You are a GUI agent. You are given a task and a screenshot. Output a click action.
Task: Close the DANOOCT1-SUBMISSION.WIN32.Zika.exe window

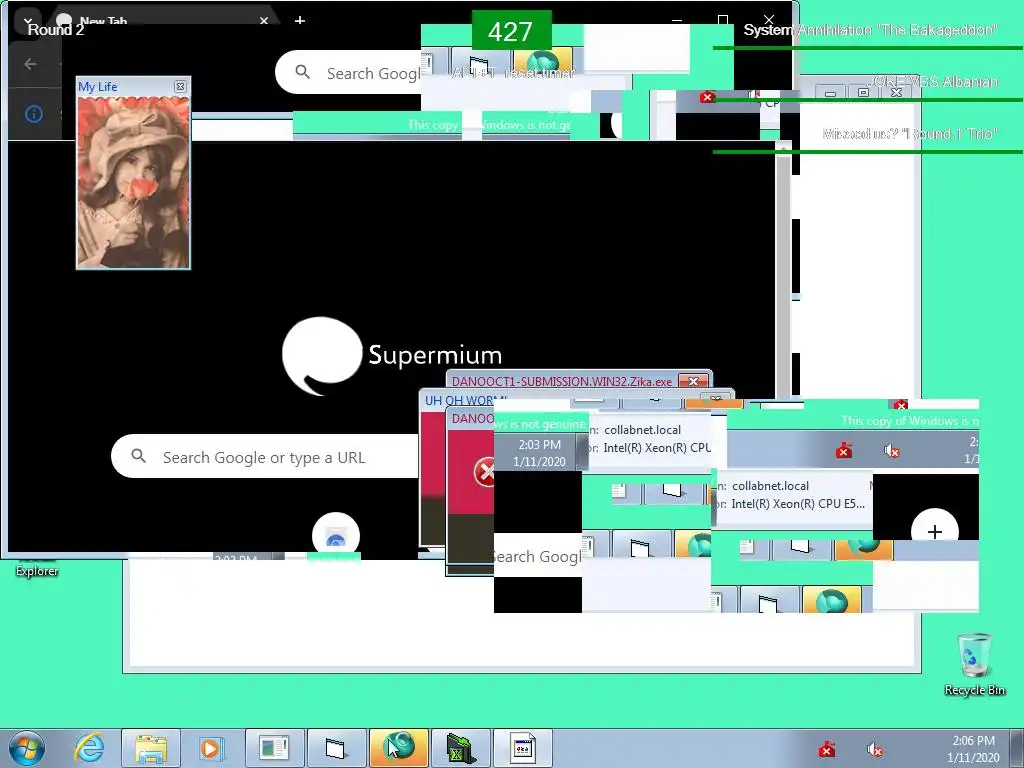tap(694, 381)
